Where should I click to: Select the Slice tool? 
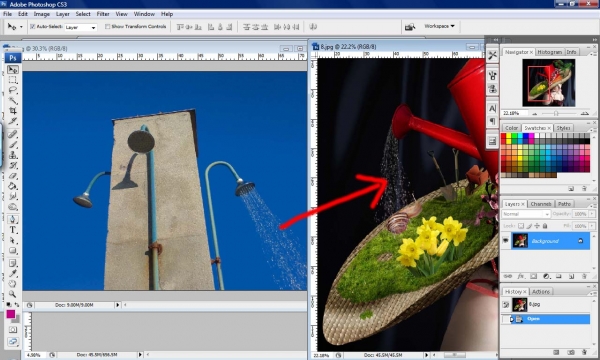tap(13, 121)
